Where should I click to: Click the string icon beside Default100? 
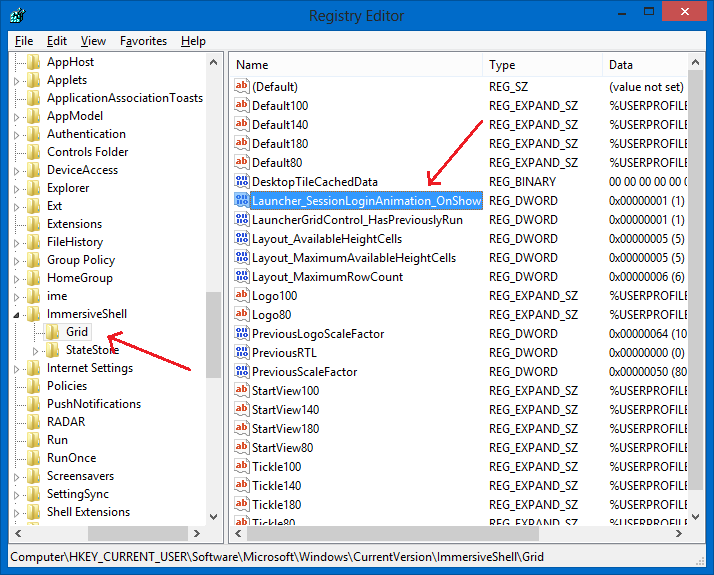coord(241,105)
